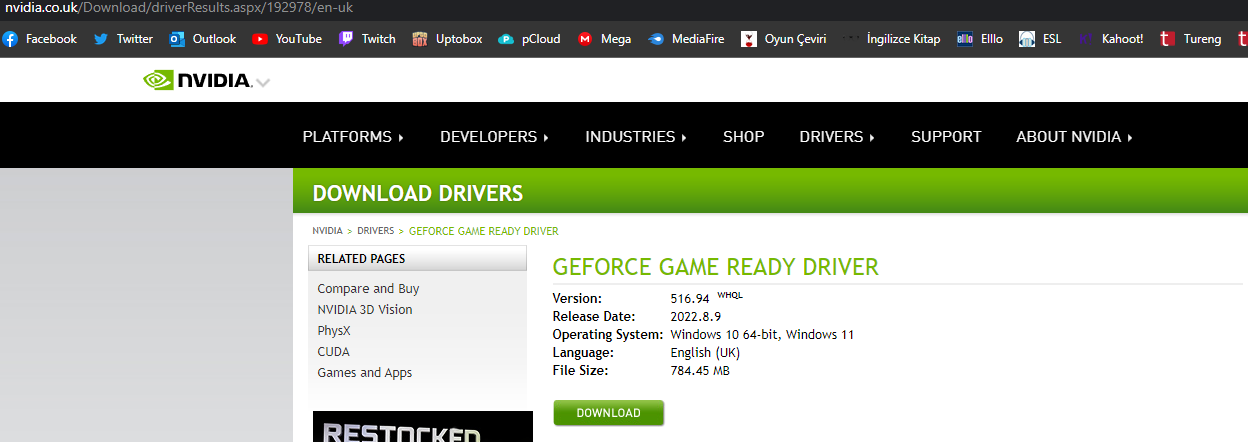Open the Tureng bookmark

[x=1191, y=39]
